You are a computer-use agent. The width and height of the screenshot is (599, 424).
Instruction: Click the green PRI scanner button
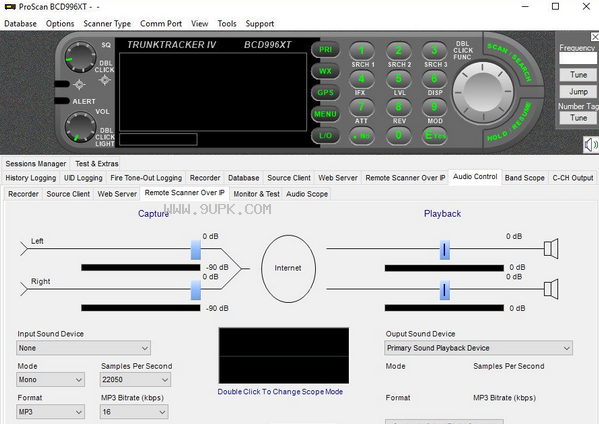coord(325,50)
